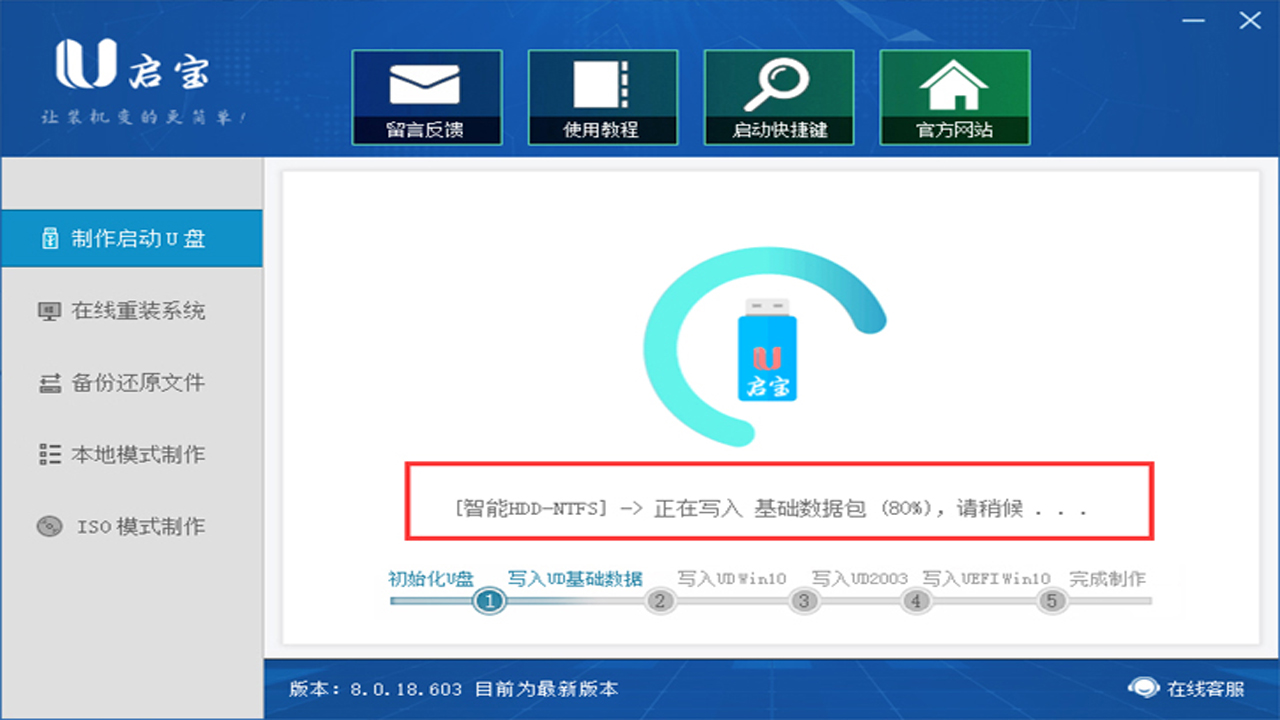1280x720 pixels.
Task: Click the 备份还原文件 hard drive icon
Action: (49, 383)
